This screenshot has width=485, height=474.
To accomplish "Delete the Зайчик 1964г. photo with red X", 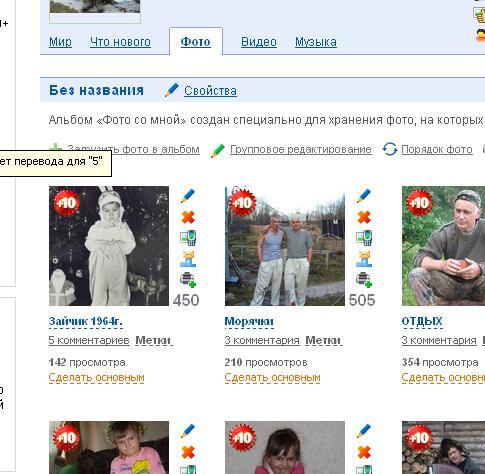I will coord(188,217).
